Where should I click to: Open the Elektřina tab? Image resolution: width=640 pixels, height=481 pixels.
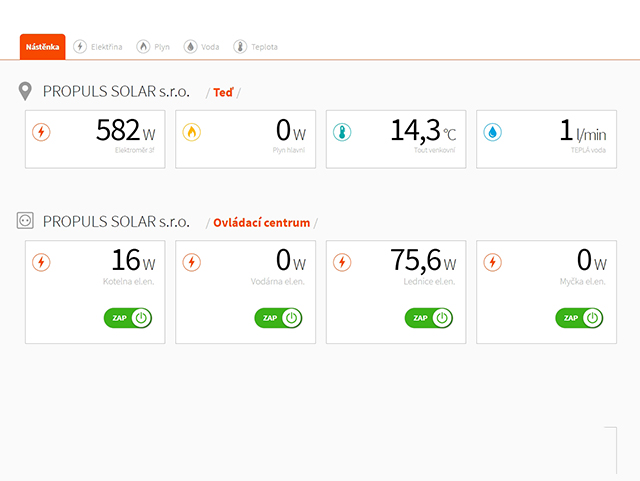pos(98,46)
